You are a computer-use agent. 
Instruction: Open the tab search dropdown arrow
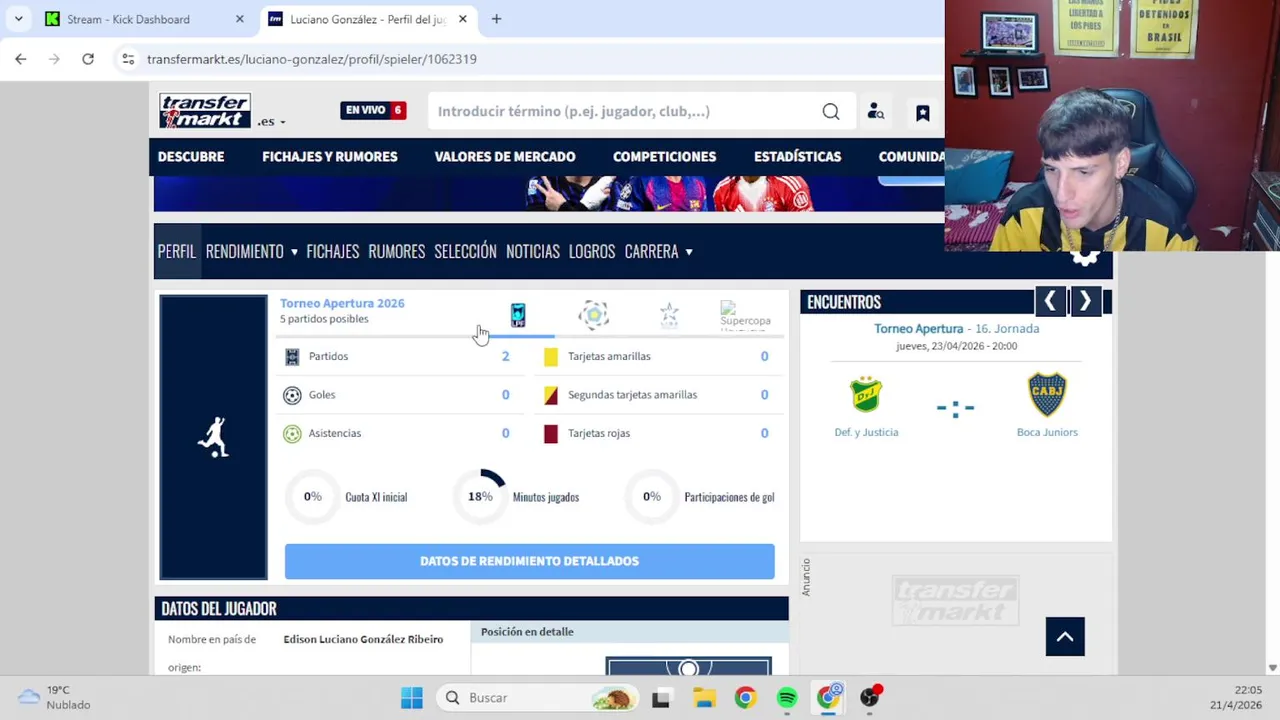[18, 19]
